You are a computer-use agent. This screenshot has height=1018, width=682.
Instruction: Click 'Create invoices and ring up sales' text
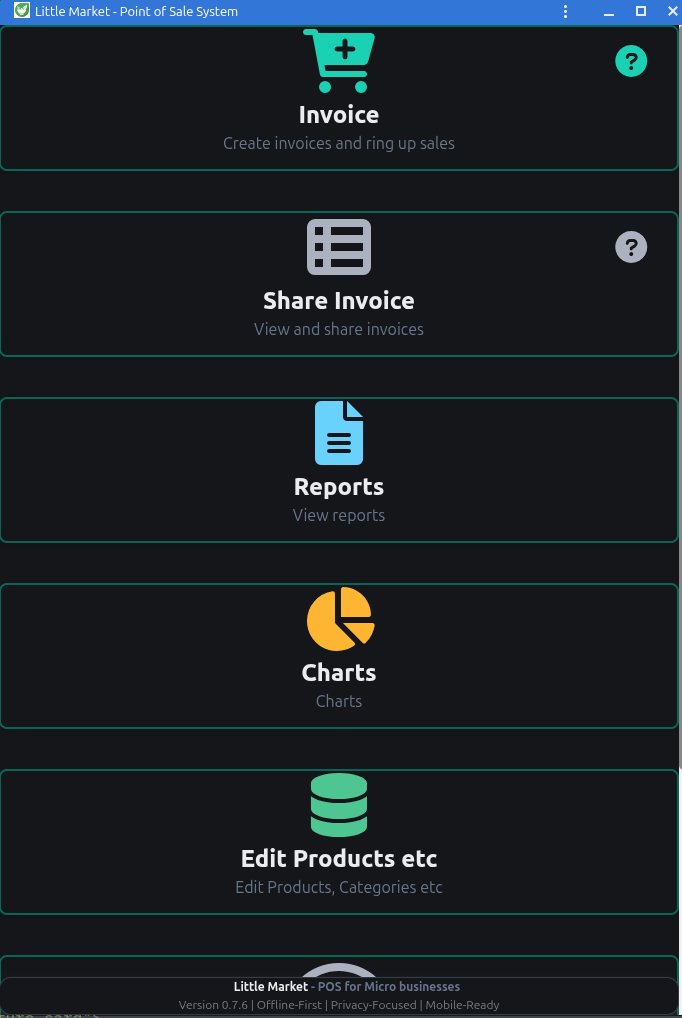click(x=338, y=143)
